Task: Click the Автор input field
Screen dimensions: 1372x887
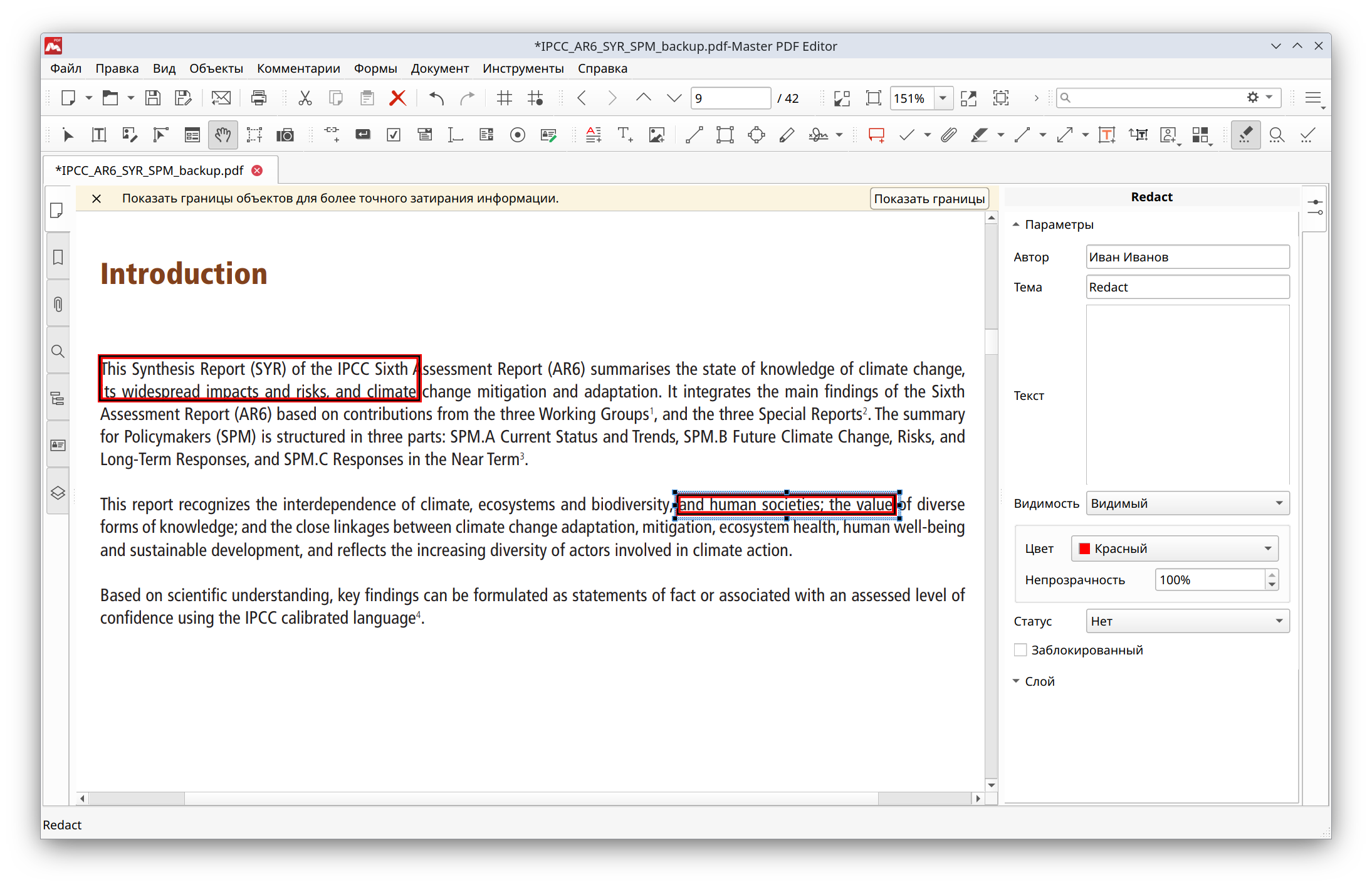Action: pos(1188,257)
